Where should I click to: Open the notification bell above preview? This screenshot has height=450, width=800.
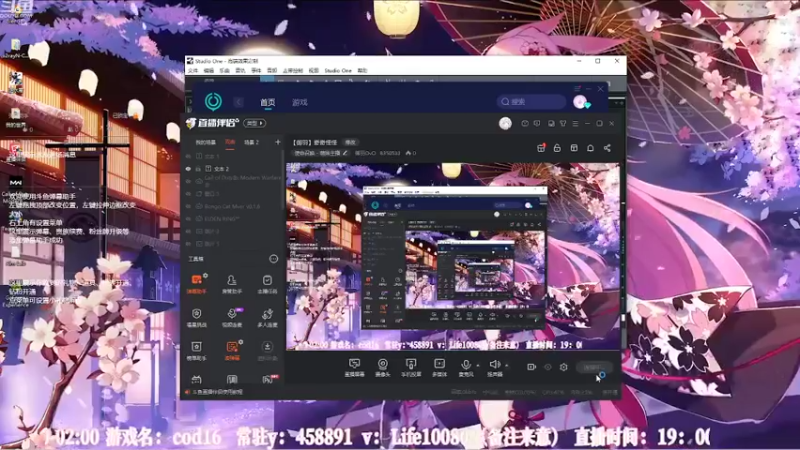coord(590,148)
